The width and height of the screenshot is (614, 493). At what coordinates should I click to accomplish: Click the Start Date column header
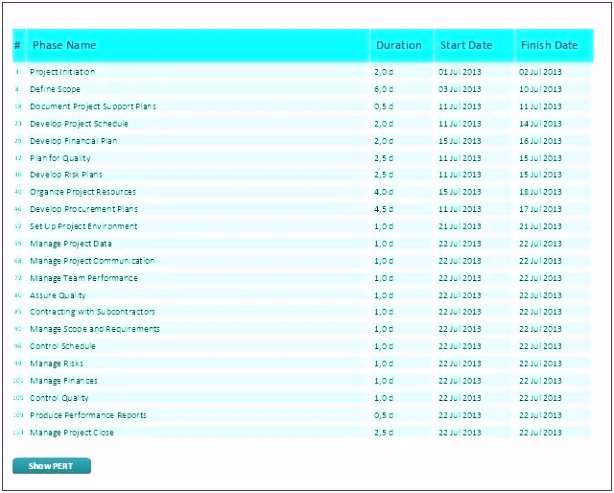tap(474, 45)
